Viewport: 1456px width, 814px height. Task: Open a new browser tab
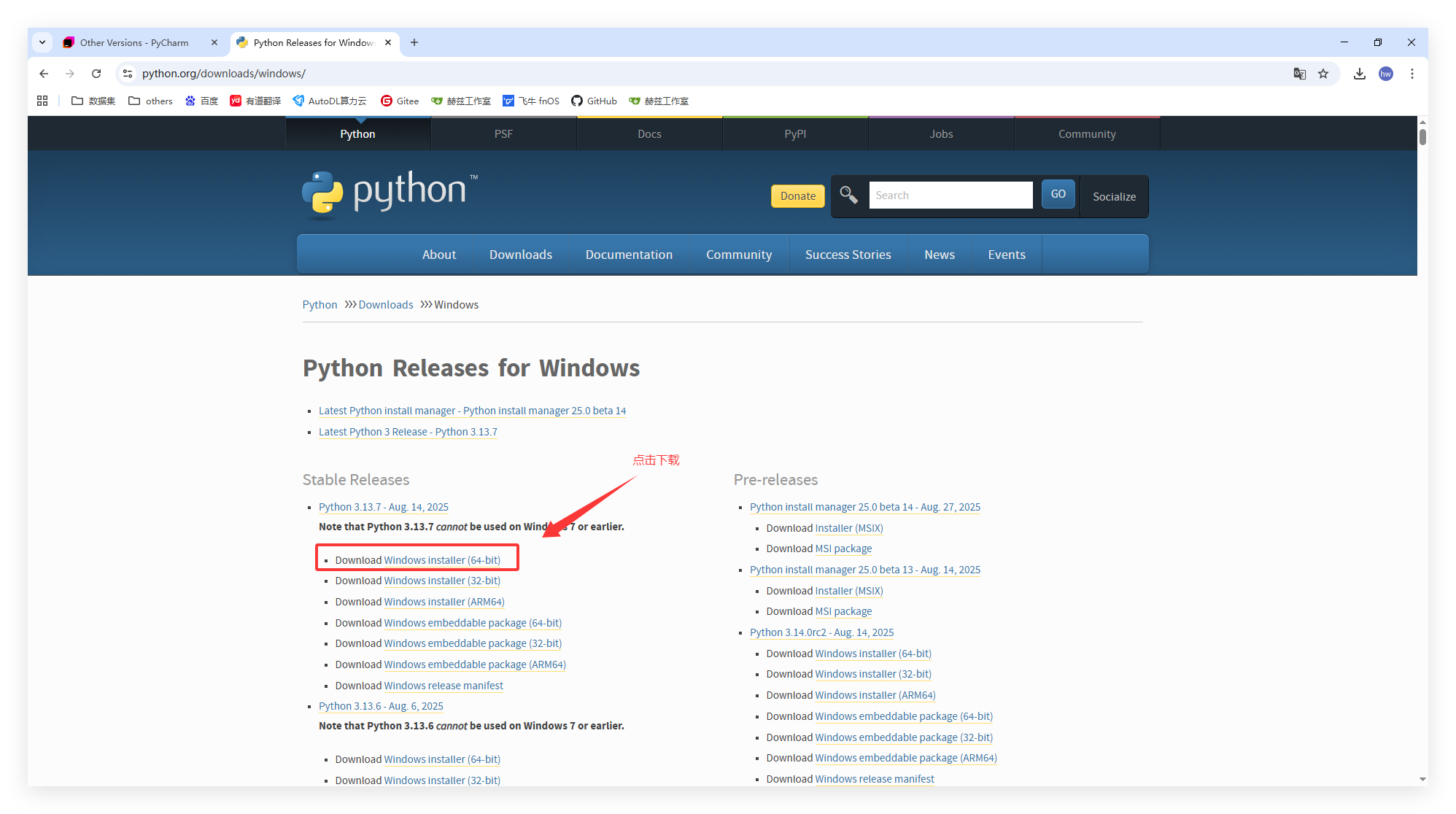[x=414, y=42]
